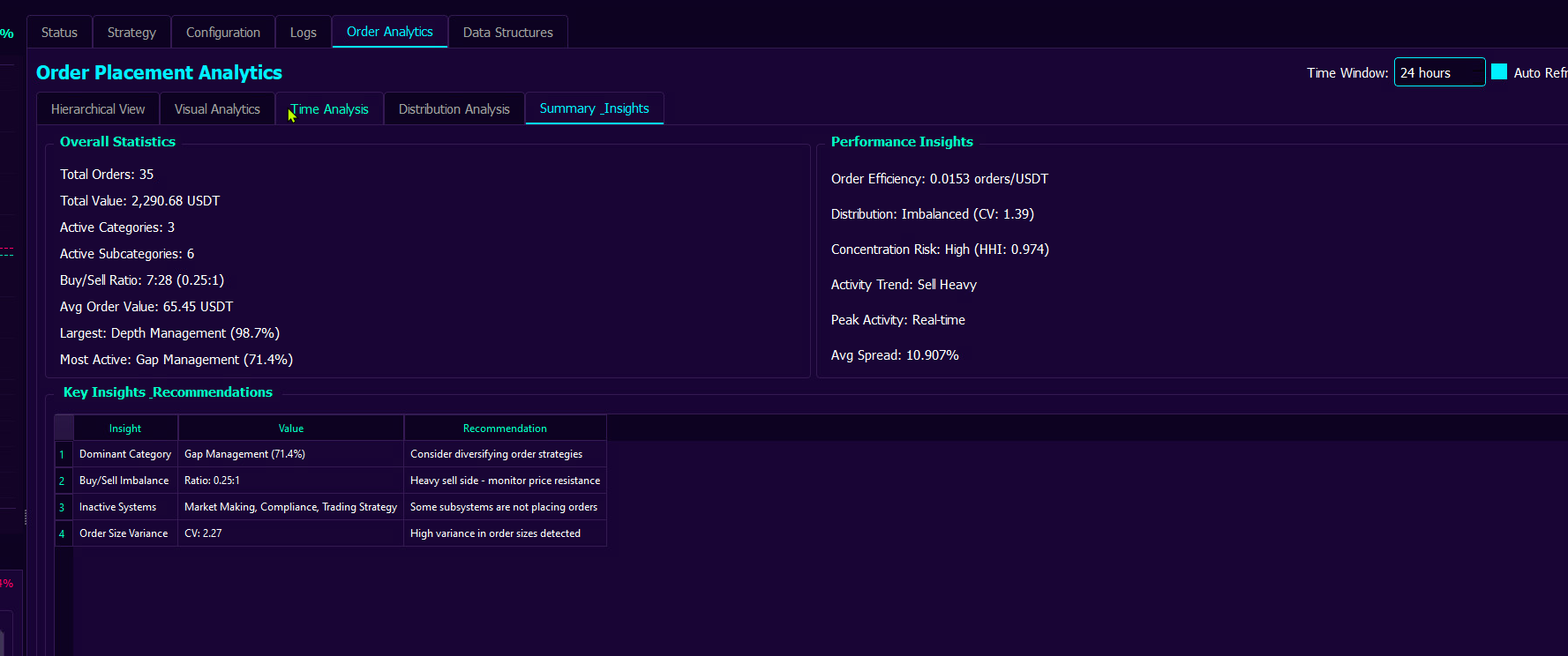
Task: Click the Recommendation column header
Action: (505, 429)
